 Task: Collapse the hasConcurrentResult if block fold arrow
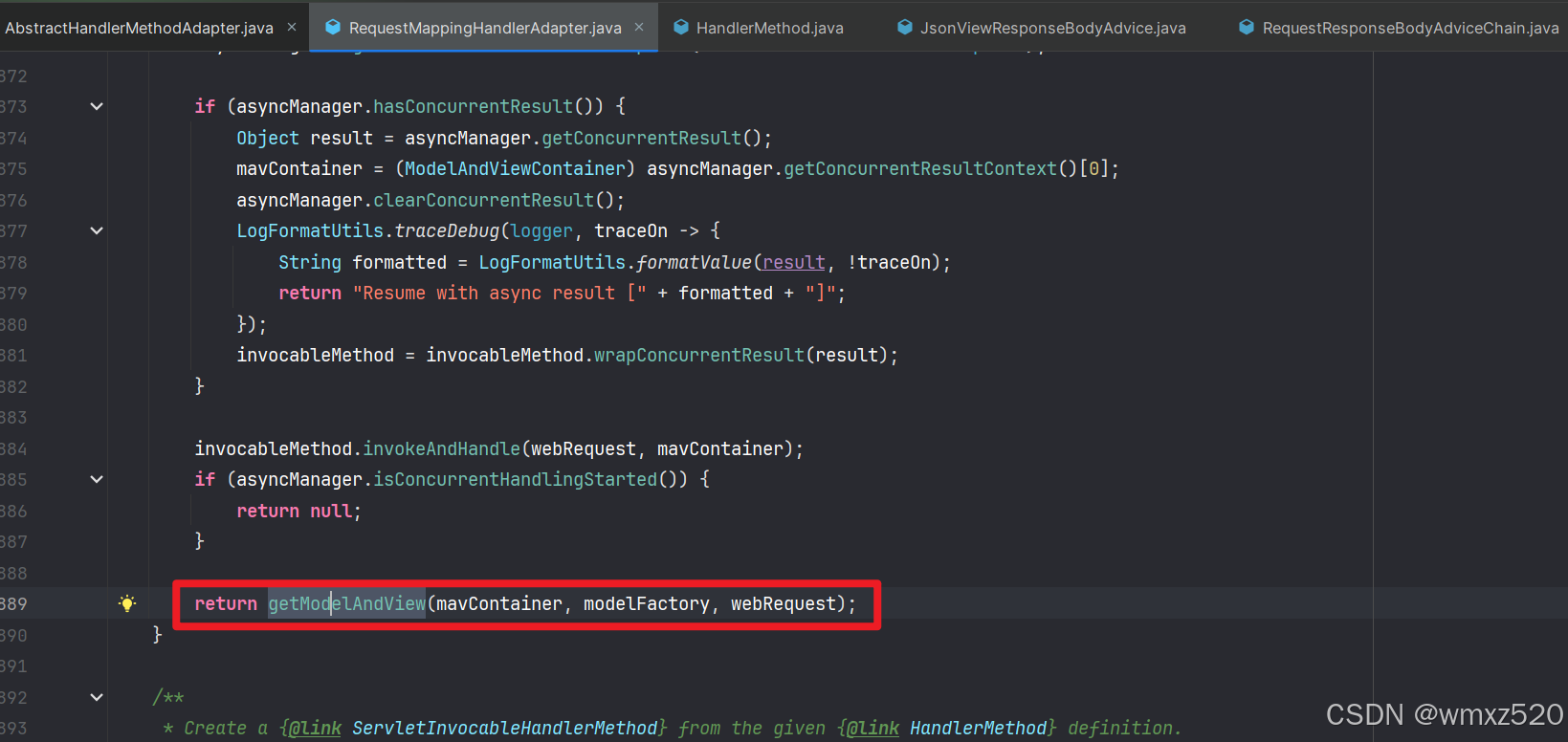pos(97,106)
